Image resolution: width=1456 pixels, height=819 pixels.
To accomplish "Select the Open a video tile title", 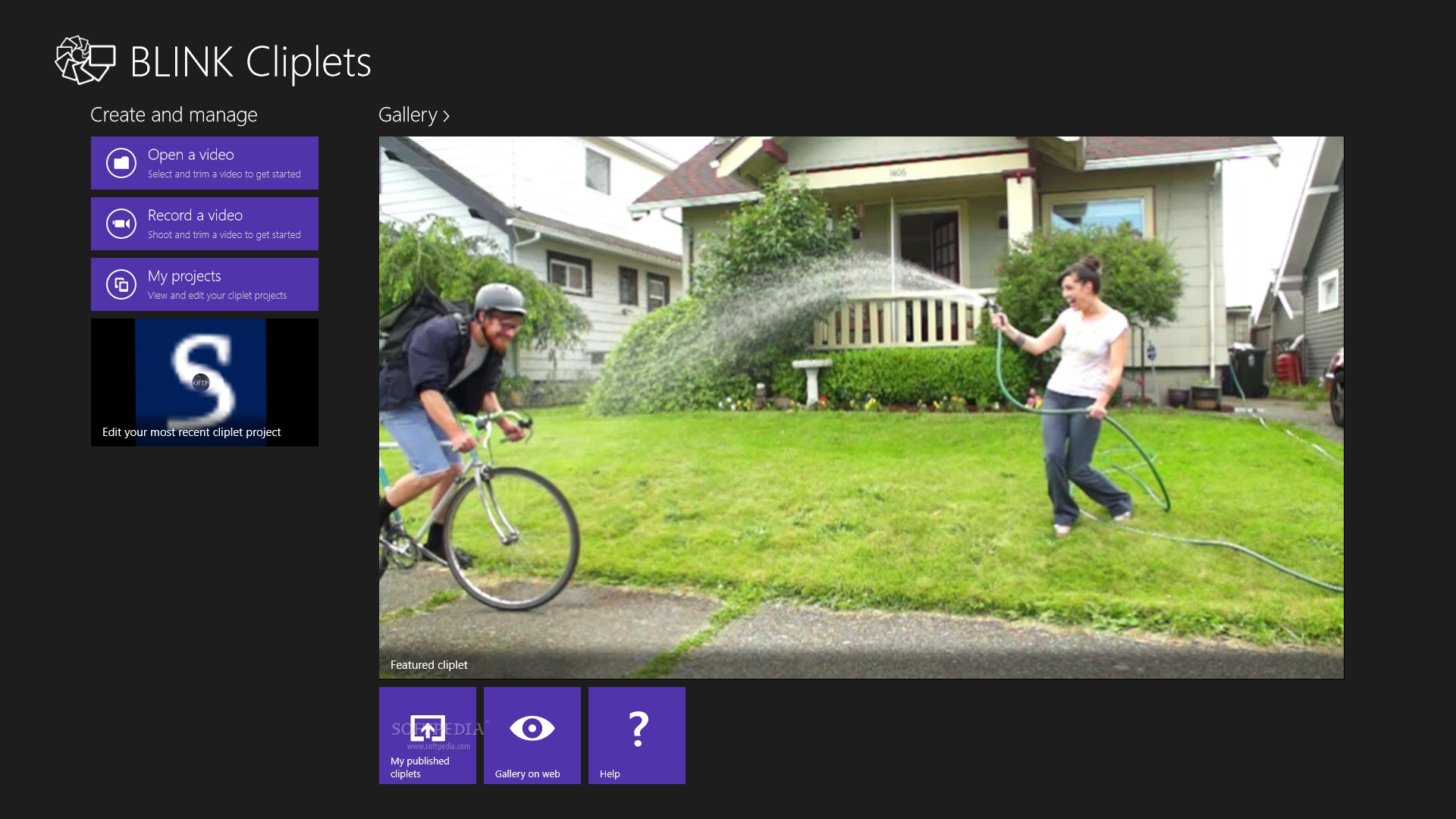I will click(x=191, y=155).
